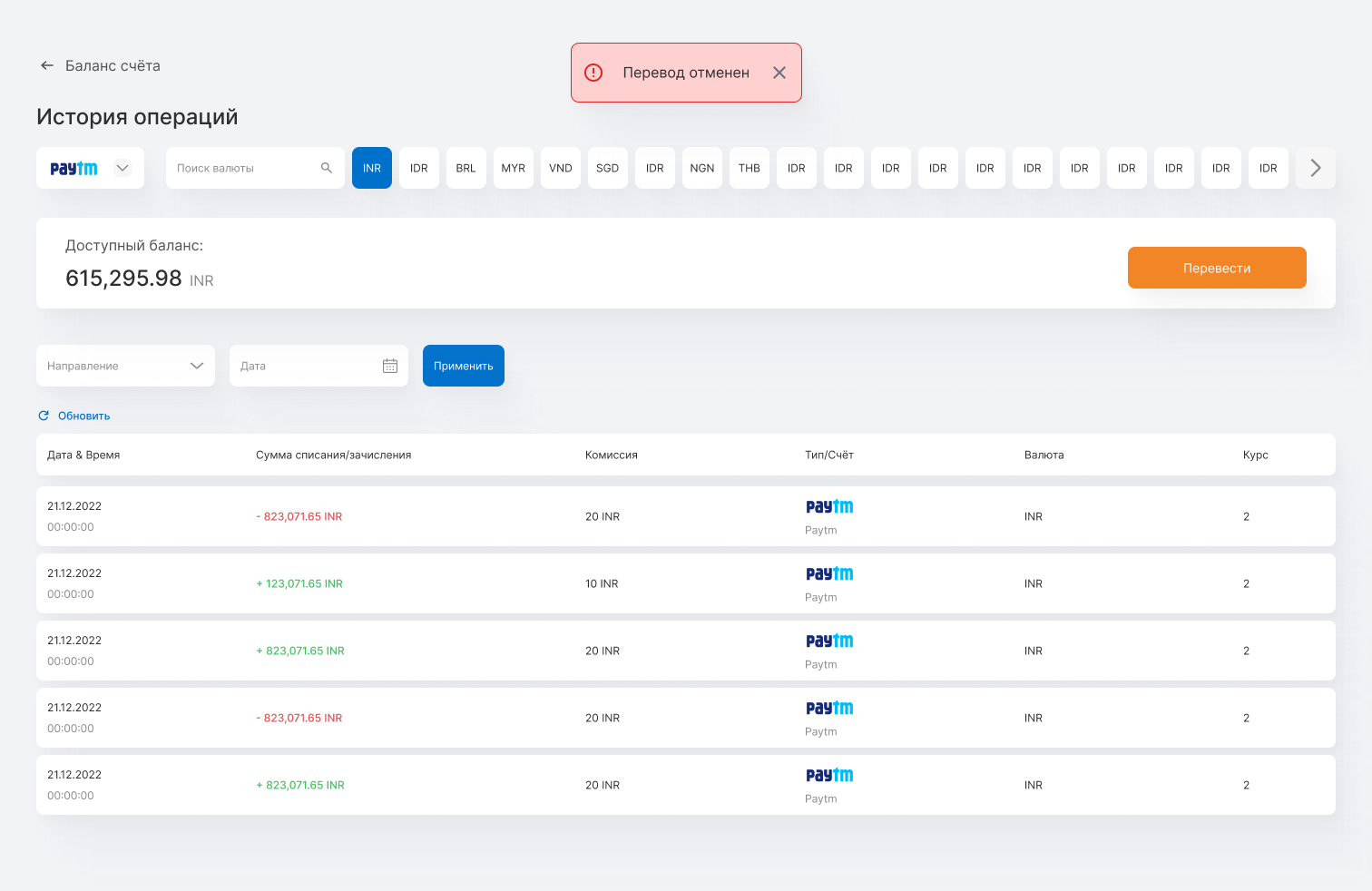Click the warning icon in the Перевод отменен alert
Image resolution: width=1372 pixels, height=891 pixels.
pos(593,72)
